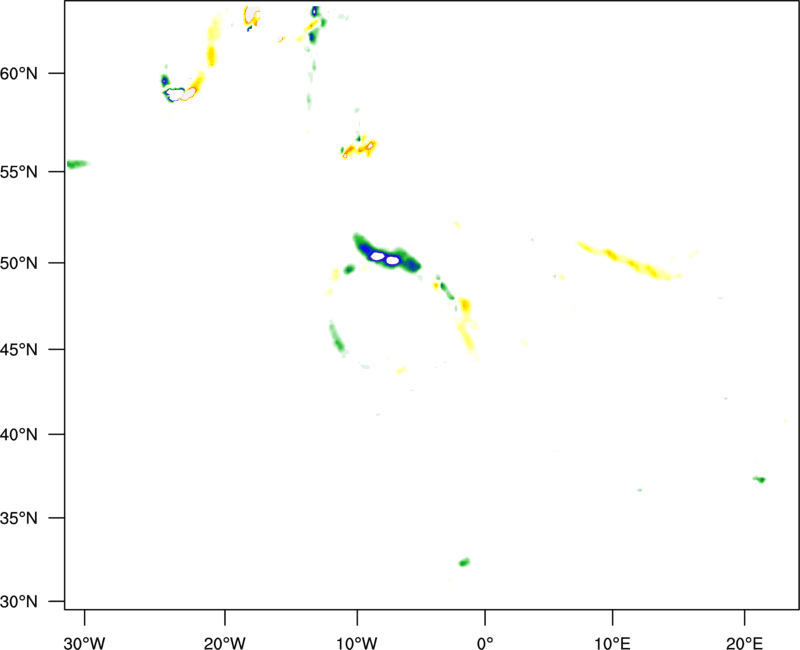
Task: Click the 20°W longitude axis label
Action: (225, 643)
